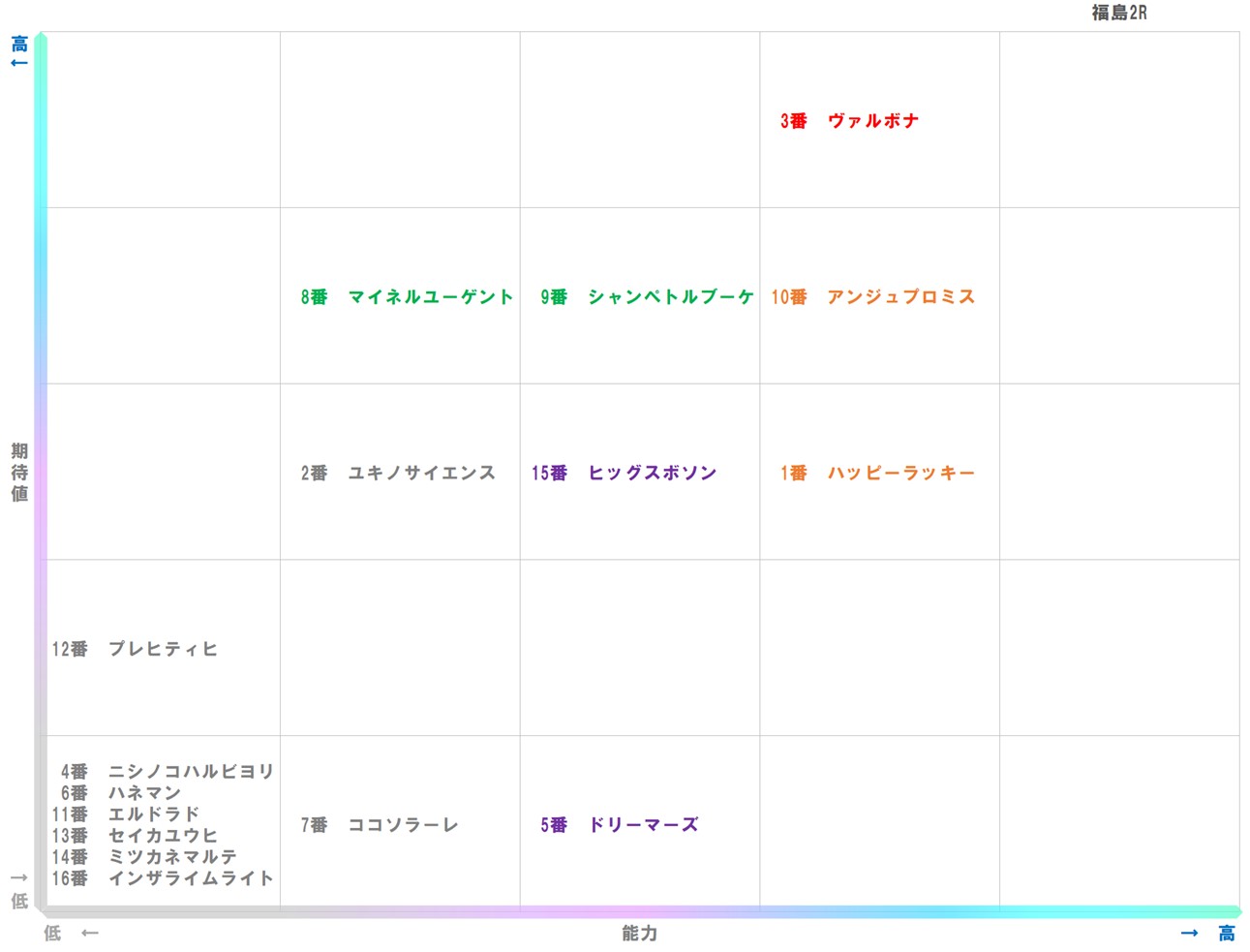Viewport: 1250px width, 952px height.
Task: Click 16番 インザライムライト at the list bottom
Action: click(167, 879)
